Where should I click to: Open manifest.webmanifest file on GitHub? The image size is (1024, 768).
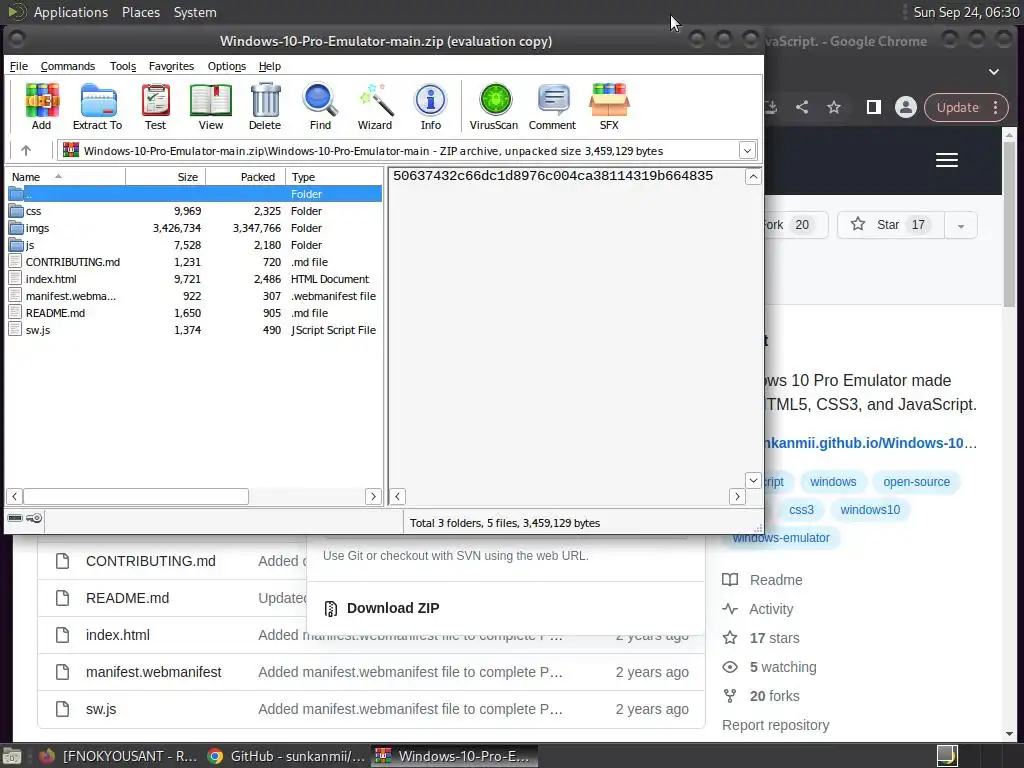point(153,672)
